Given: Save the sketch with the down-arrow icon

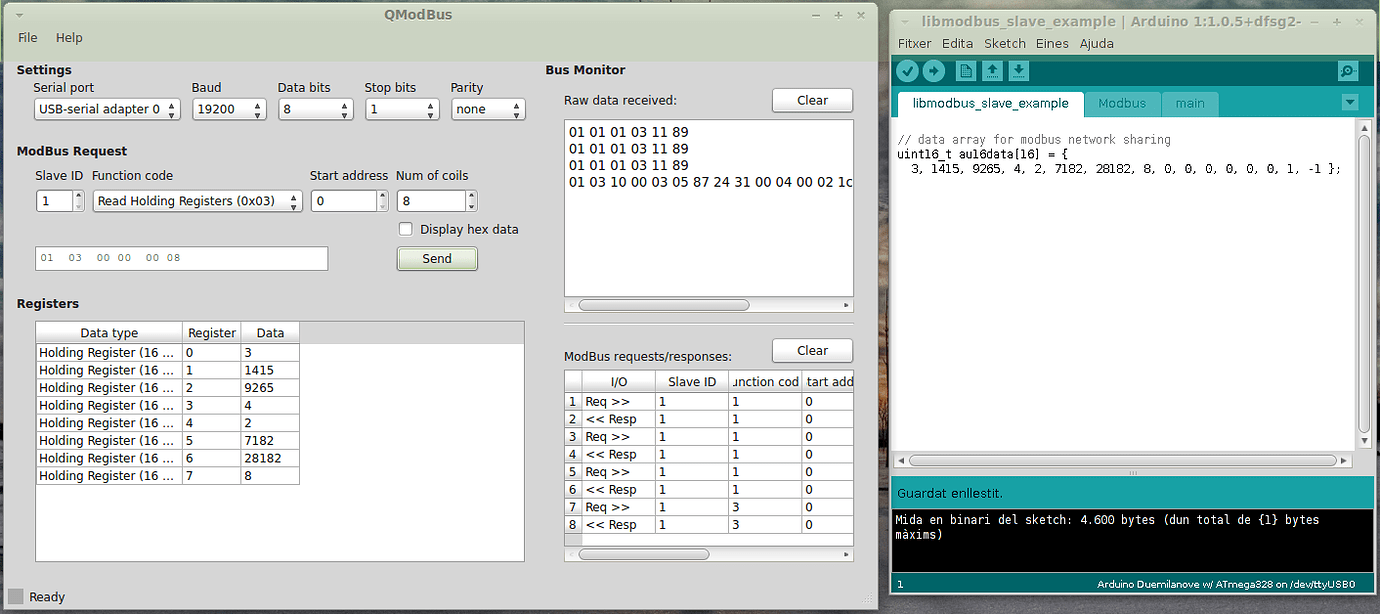Looking at the screenshot, I should coord(1018,71).
